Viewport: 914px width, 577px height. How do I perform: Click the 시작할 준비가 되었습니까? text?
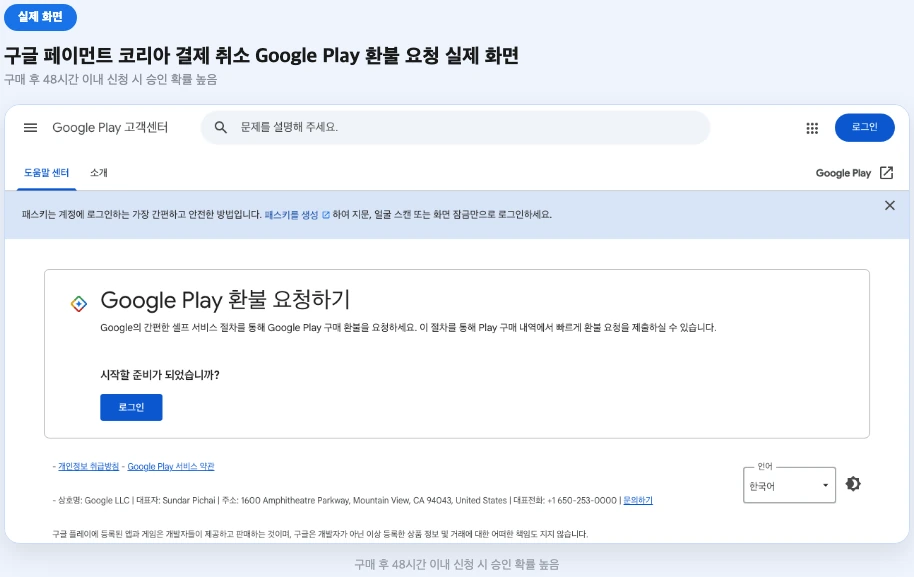point(160,375)
